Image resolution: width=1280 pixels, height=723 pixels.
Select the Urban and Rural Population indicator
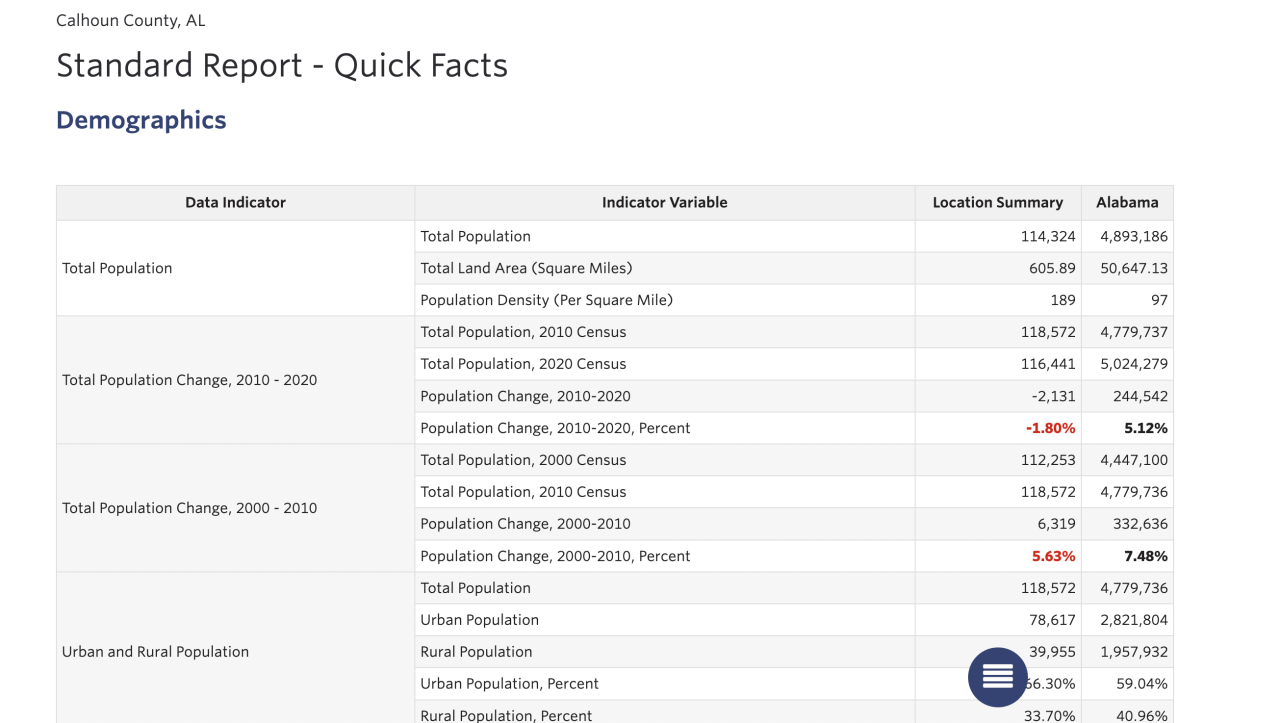tap(155, 652)
